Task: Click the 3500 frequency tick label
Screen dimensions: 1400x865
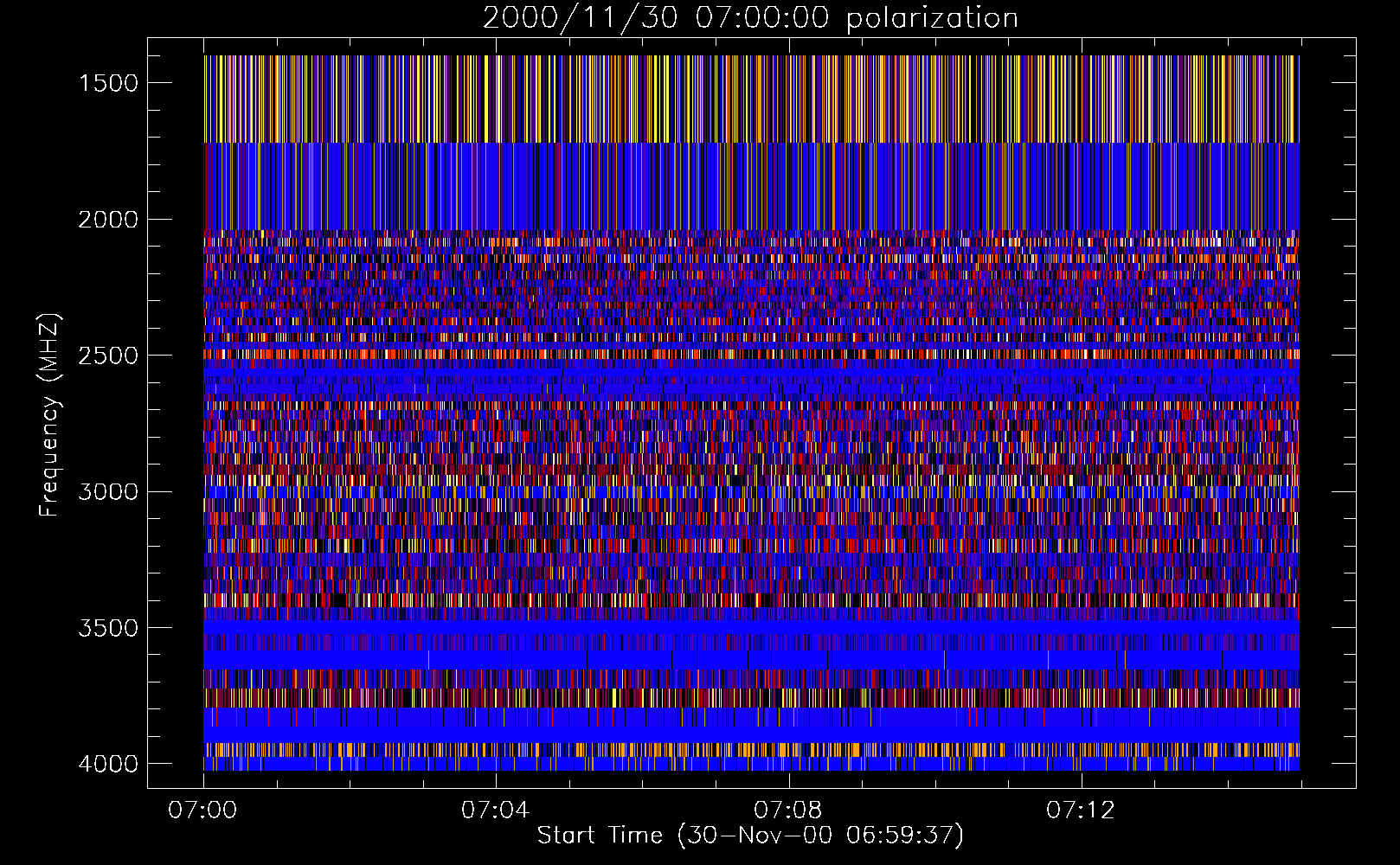Action: click(x=108, y=628)
